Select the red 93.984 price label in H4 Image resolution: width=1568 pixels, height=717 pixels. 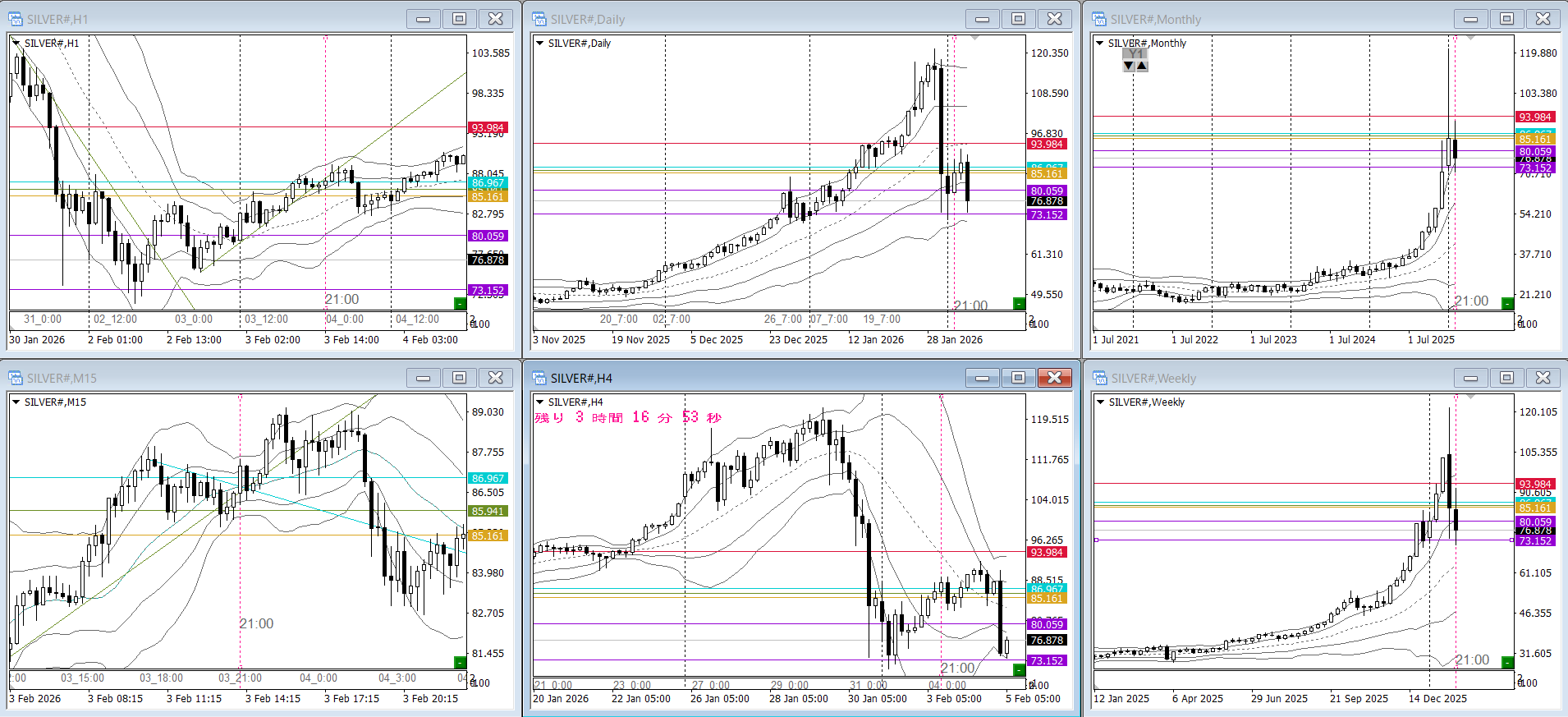click(x=1047, y=553)
